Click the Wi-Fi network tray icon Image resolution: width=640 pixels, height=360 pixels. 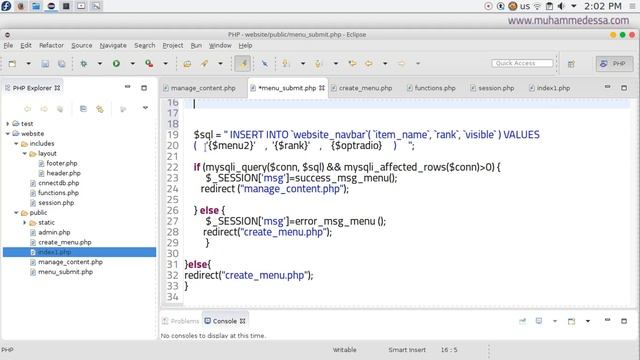point(538,6)
